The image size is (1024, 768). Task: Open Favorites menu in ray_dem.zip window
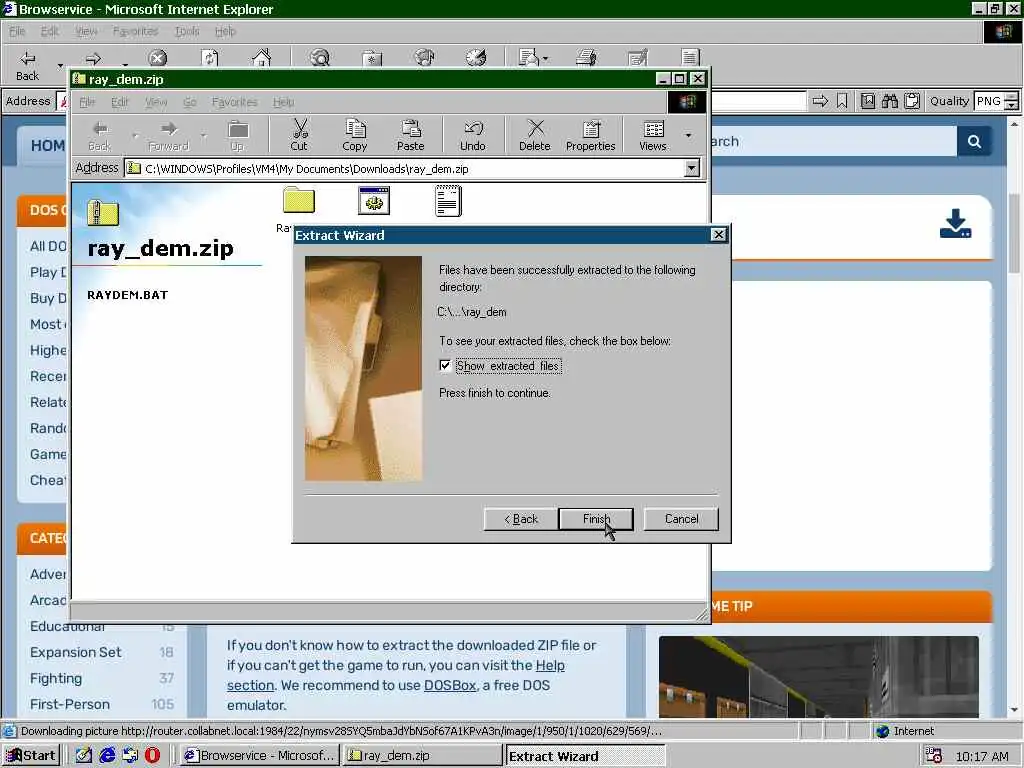click(x=234, y=103)
